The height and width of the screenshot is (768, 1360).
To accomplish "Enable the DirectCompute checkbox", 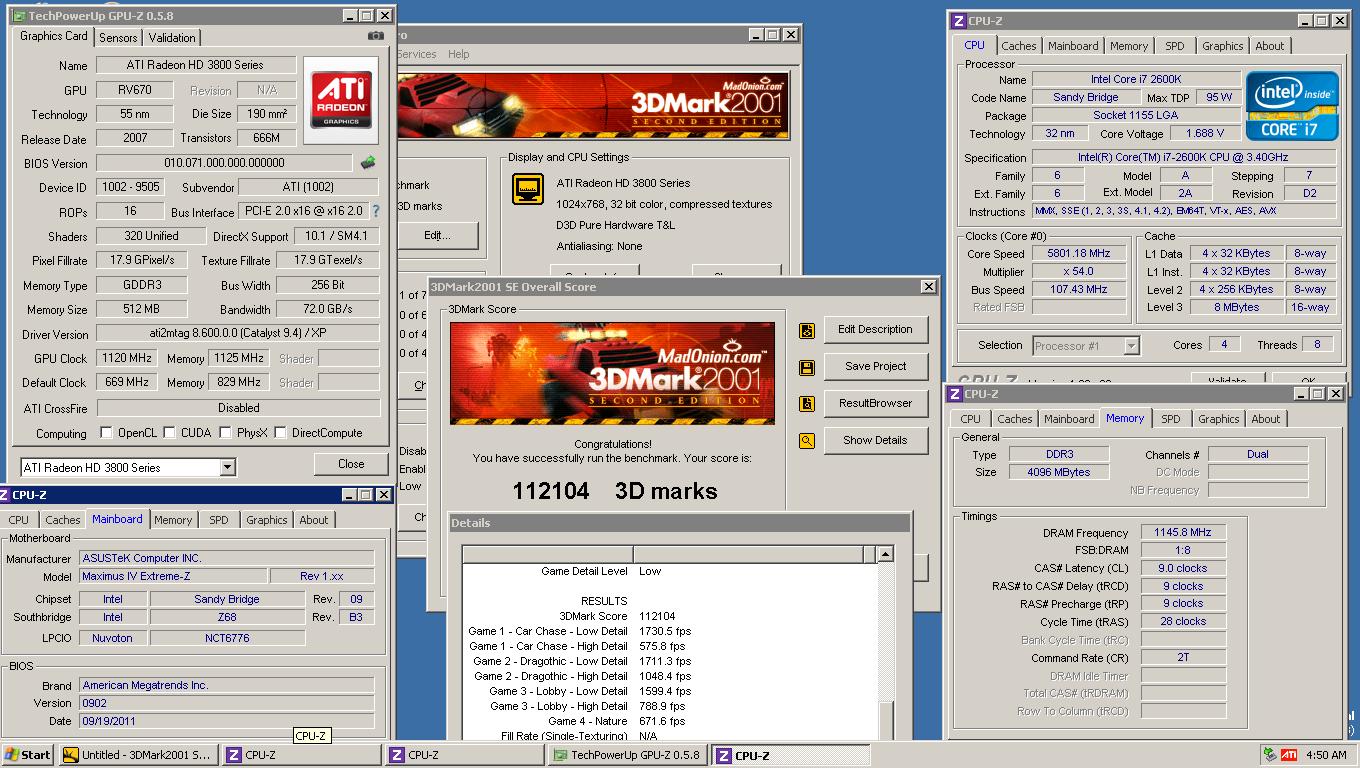I will 281,433.
